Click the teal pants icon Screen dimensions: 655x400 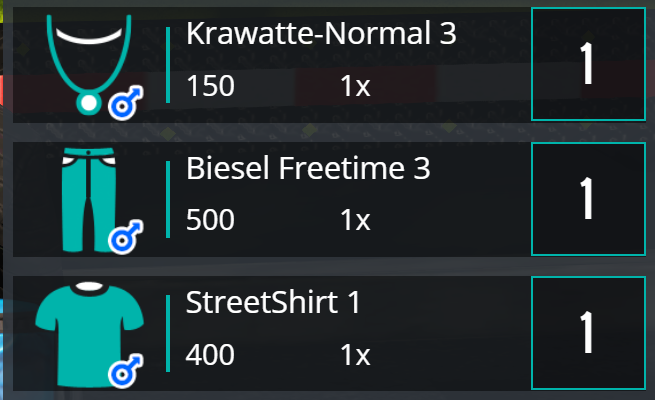point(89,200)
